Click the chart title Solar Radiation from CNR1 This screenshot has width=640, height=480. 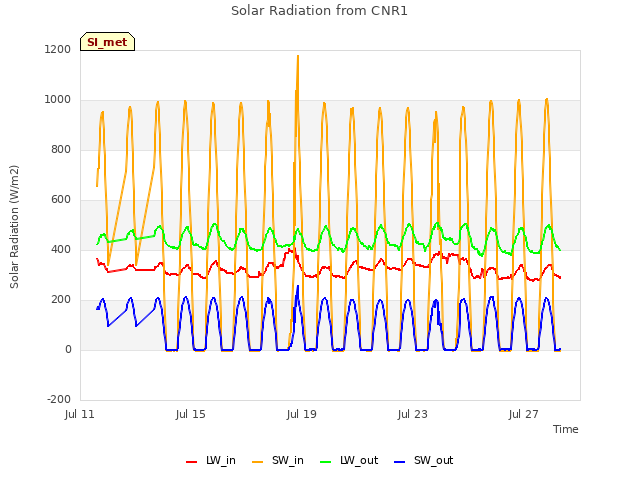[x=319, y=11]
